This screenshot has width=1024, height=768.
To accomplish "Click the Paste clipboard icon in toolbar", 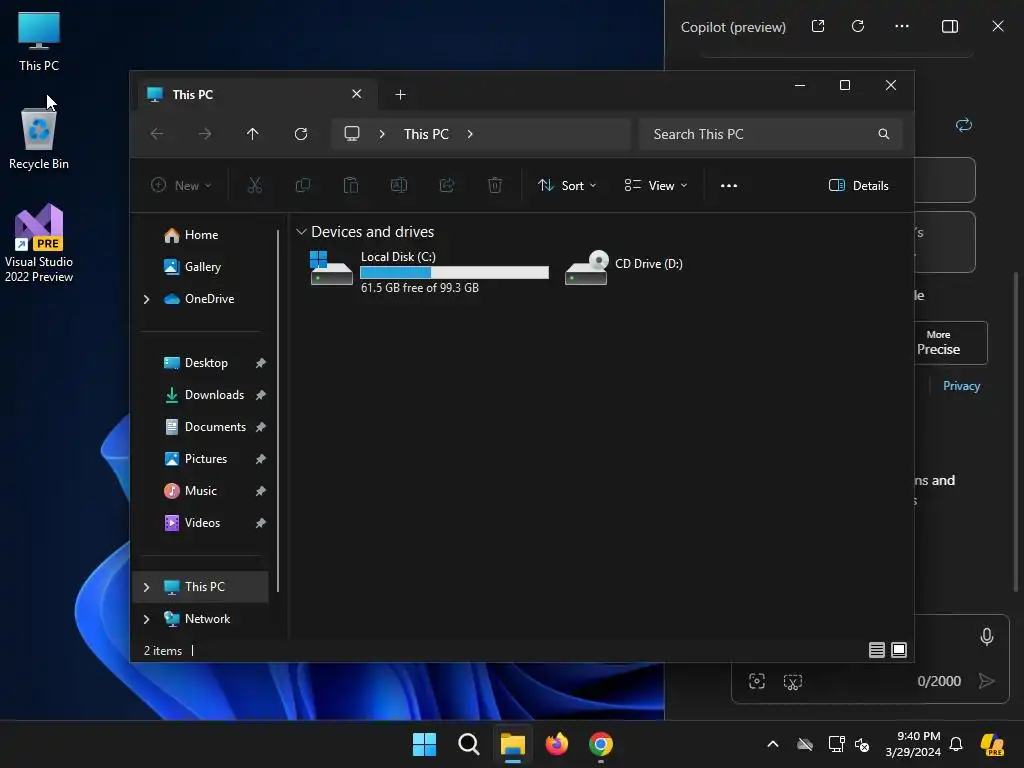I will [x=351, y=185].
